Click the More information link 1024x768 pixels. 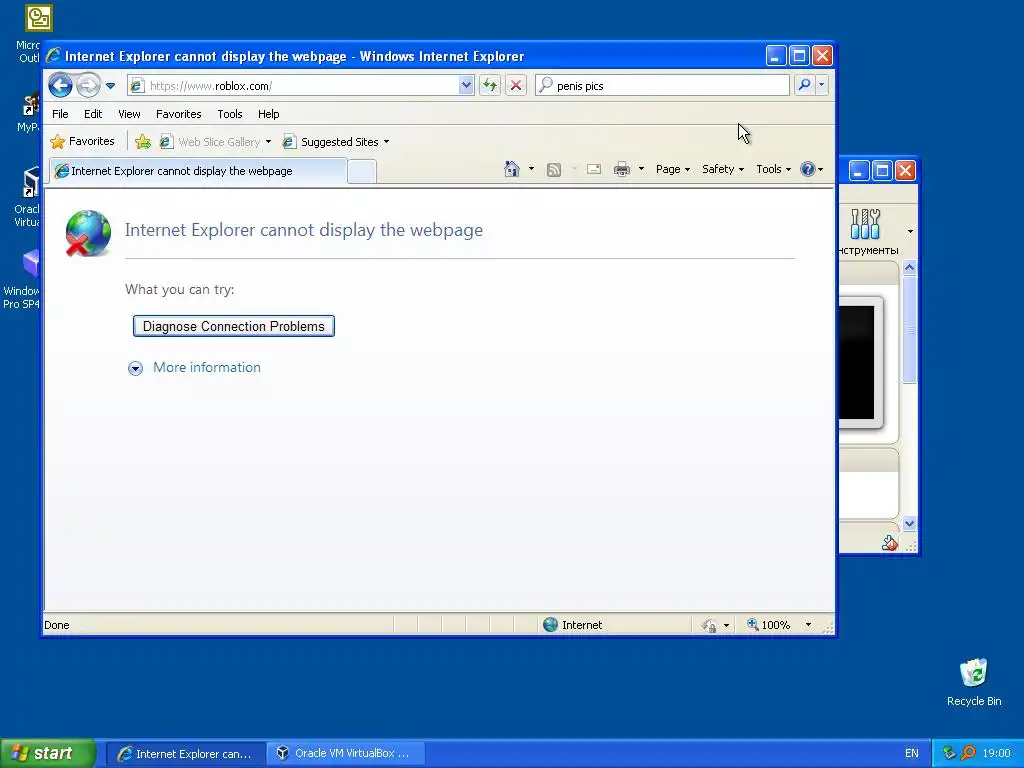pyautogui.click(x=206, y=367)
